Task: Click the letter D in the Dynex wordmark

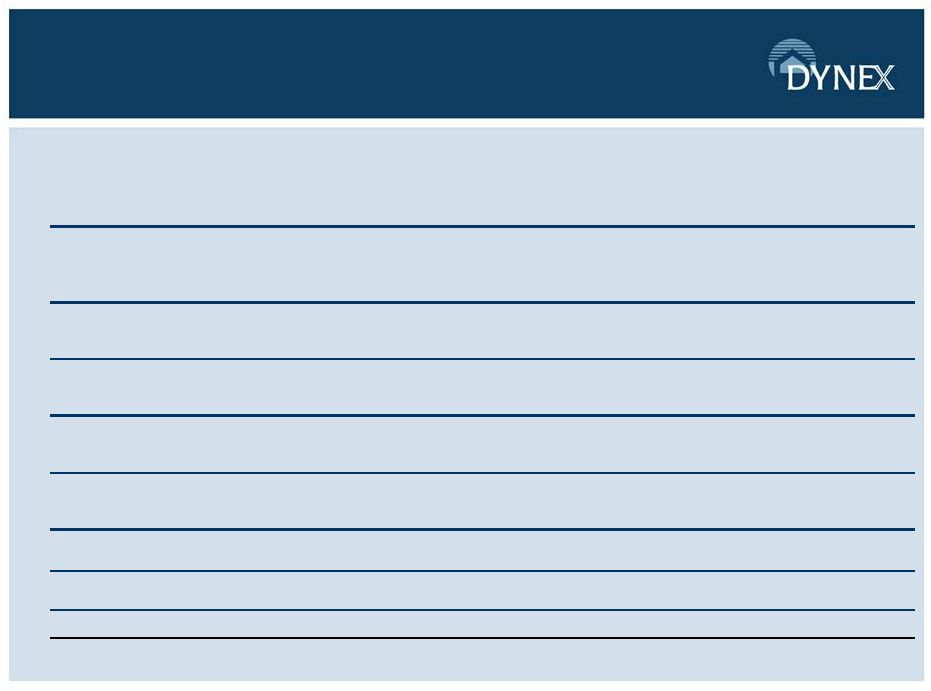Action: 797,78
